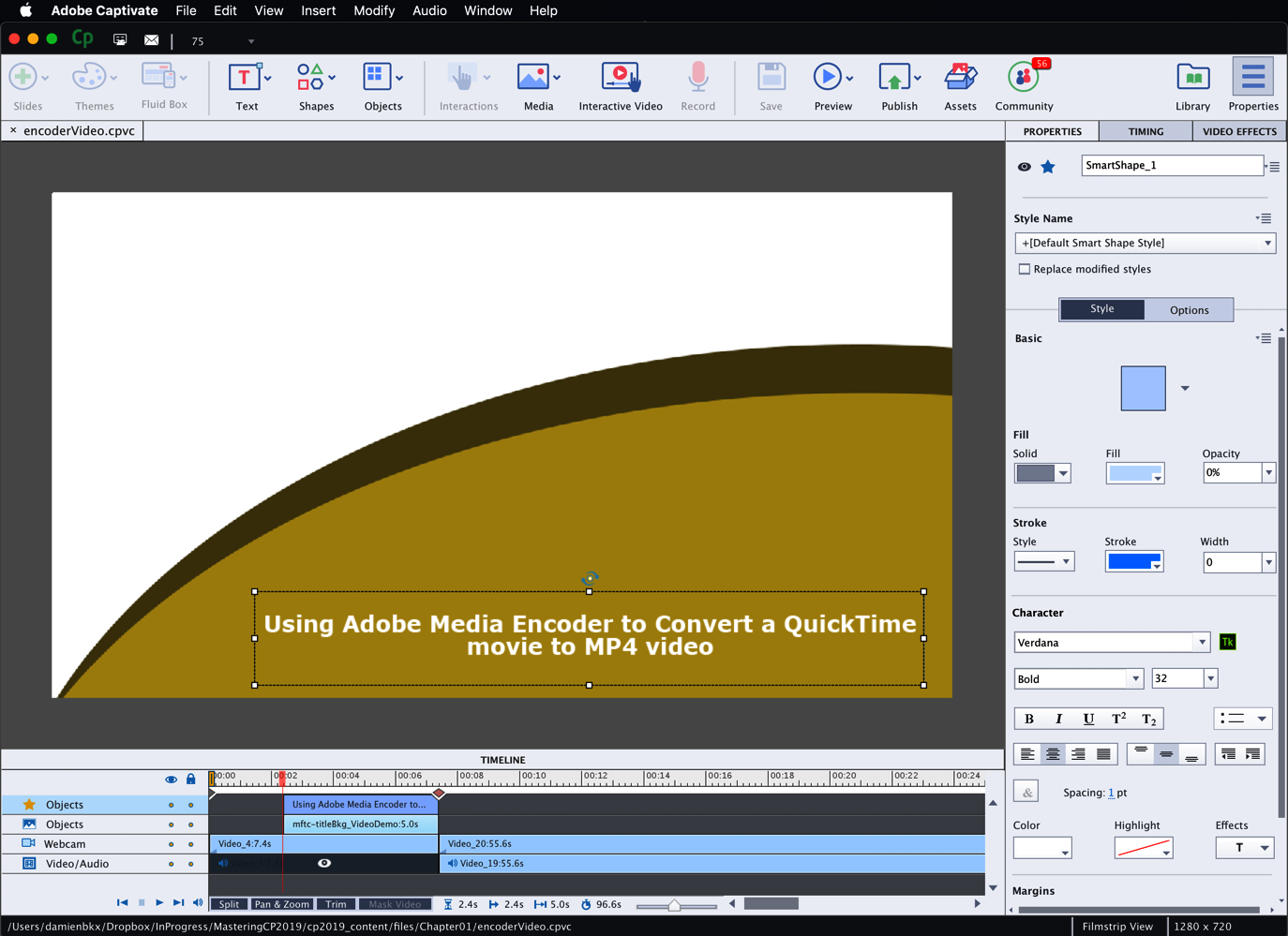Justify the text alignment
The image size is (1288, 936).
[1103, 754]
